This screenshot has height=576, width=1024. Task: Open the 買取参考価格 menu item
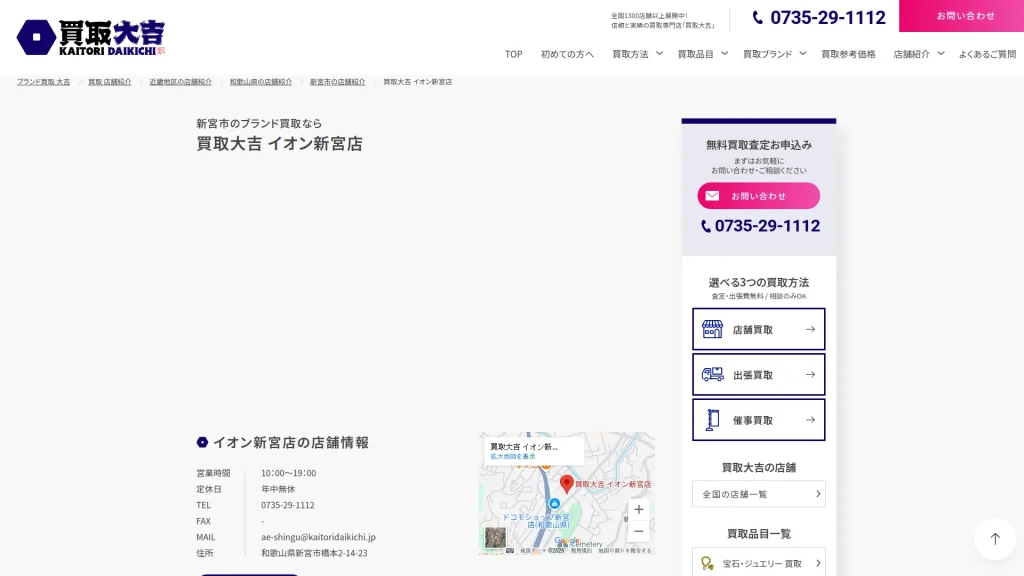[848, 54]
